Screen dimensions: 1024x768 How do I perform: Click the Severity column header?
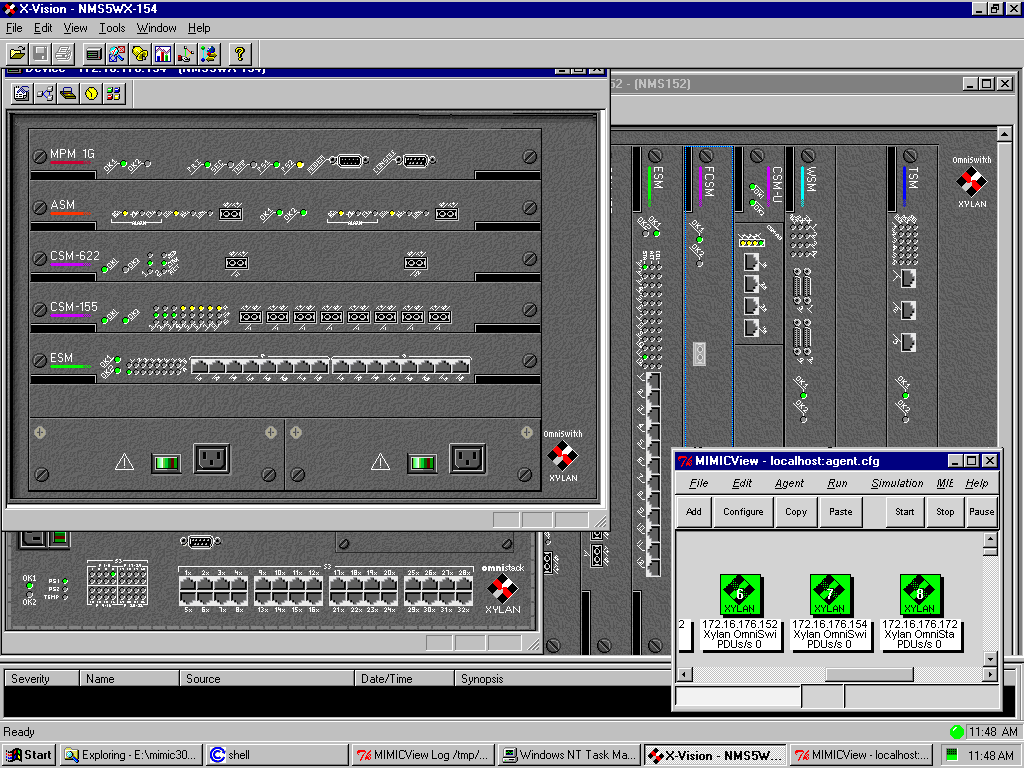pyautogui.click(x=42, y=679)
